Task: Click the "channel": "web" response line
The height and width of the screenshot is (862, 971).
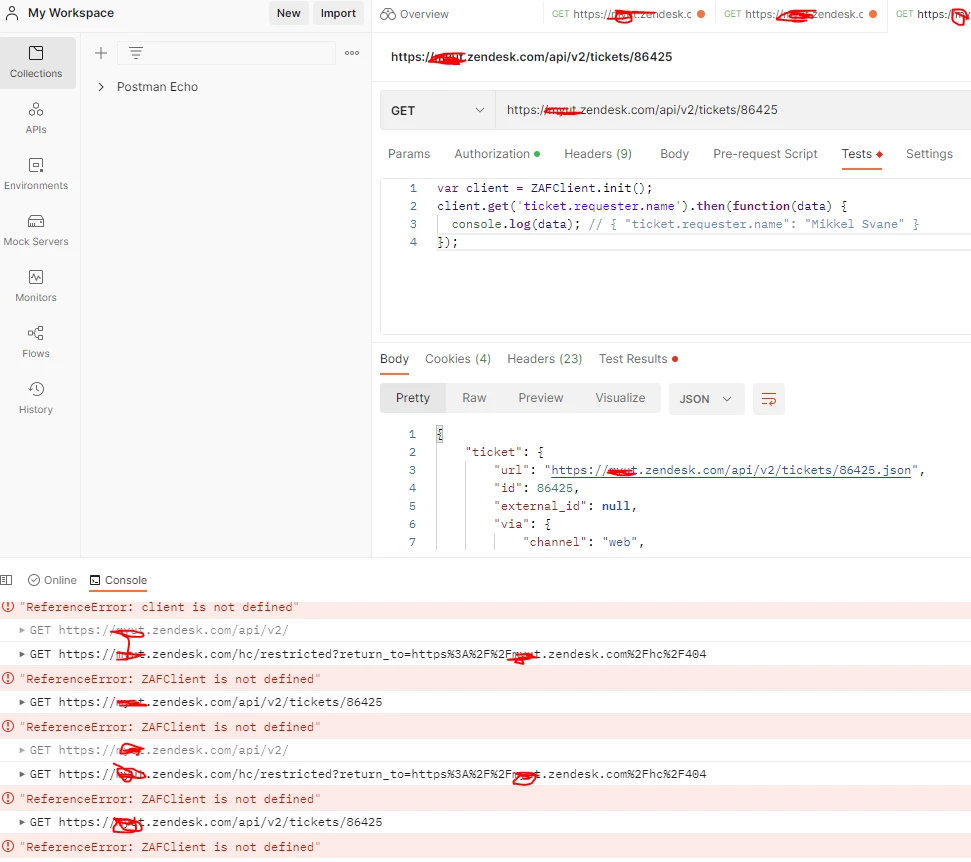Action: click(583, 542)
